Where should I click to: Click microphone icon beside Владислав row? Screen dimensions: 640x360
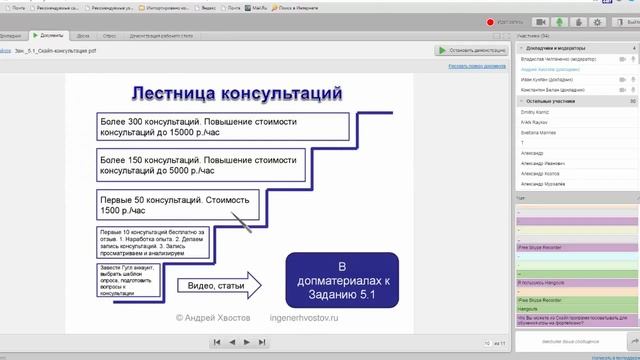pyautogui.click(x=633, y=59)
